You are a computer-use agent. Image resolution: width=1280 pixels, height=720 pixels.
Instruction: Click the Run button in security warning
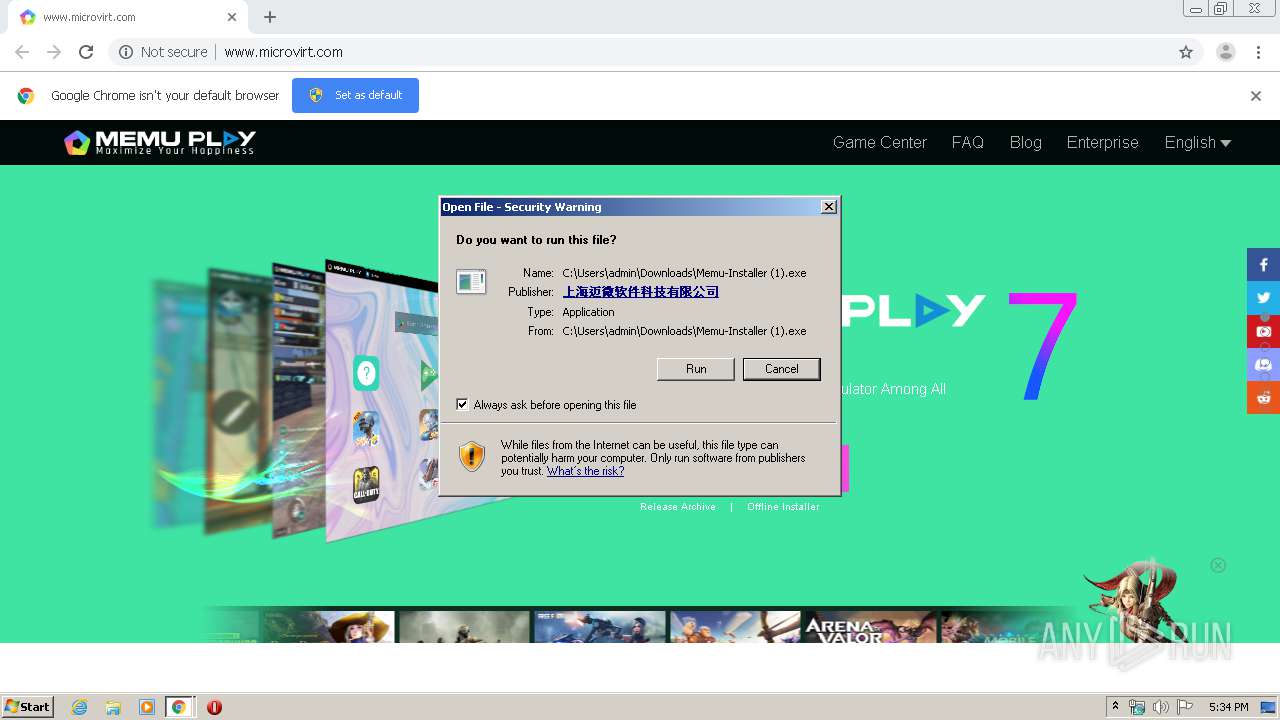696,369
